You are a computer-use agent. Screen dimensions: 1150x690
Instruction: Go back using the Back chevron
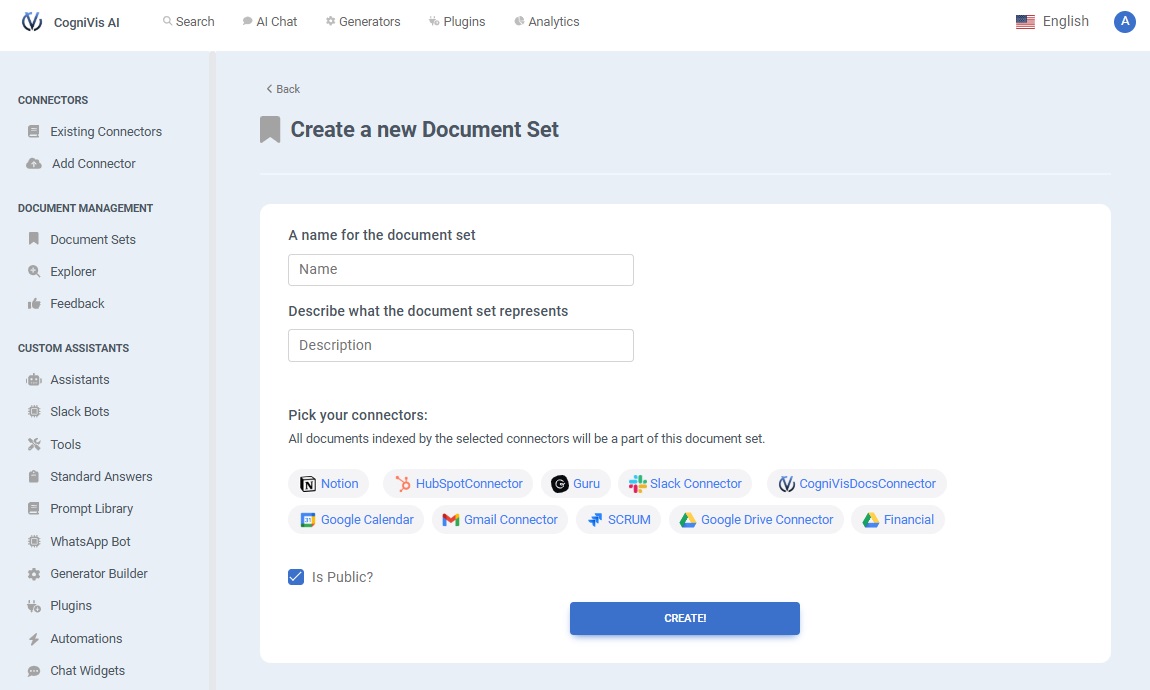(283, 89)
